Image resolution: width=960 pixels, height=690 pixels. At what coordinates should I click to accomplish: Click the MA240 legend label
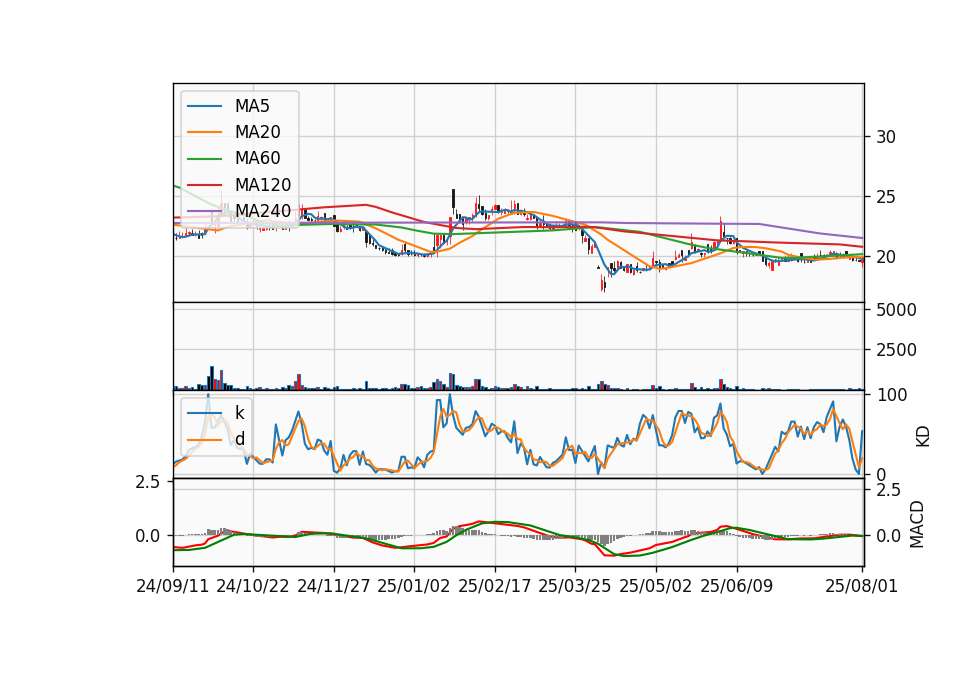point(263,211)
